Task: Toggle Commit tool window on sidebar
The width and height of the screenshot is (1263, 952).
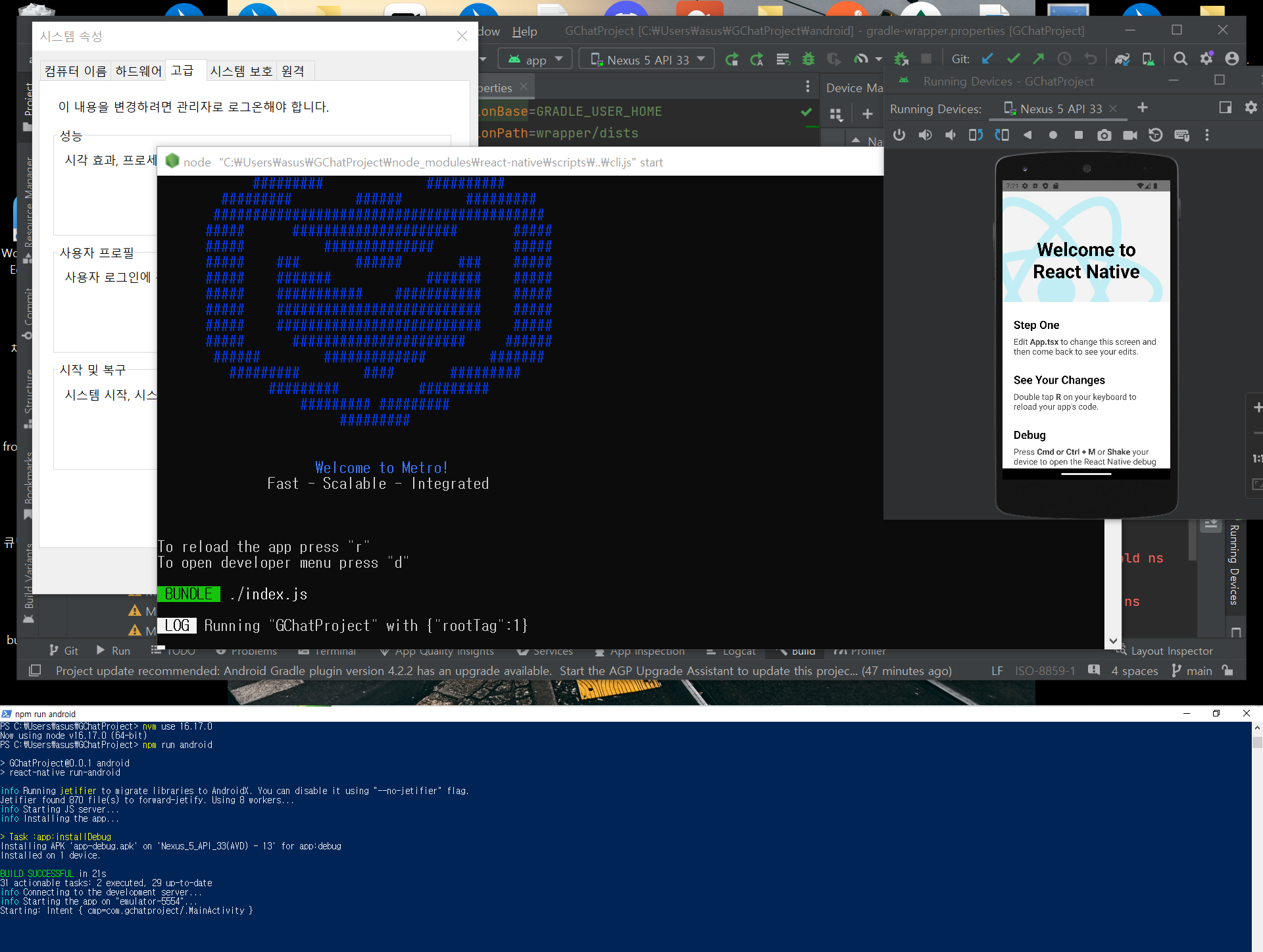Action: pos(28,313)
